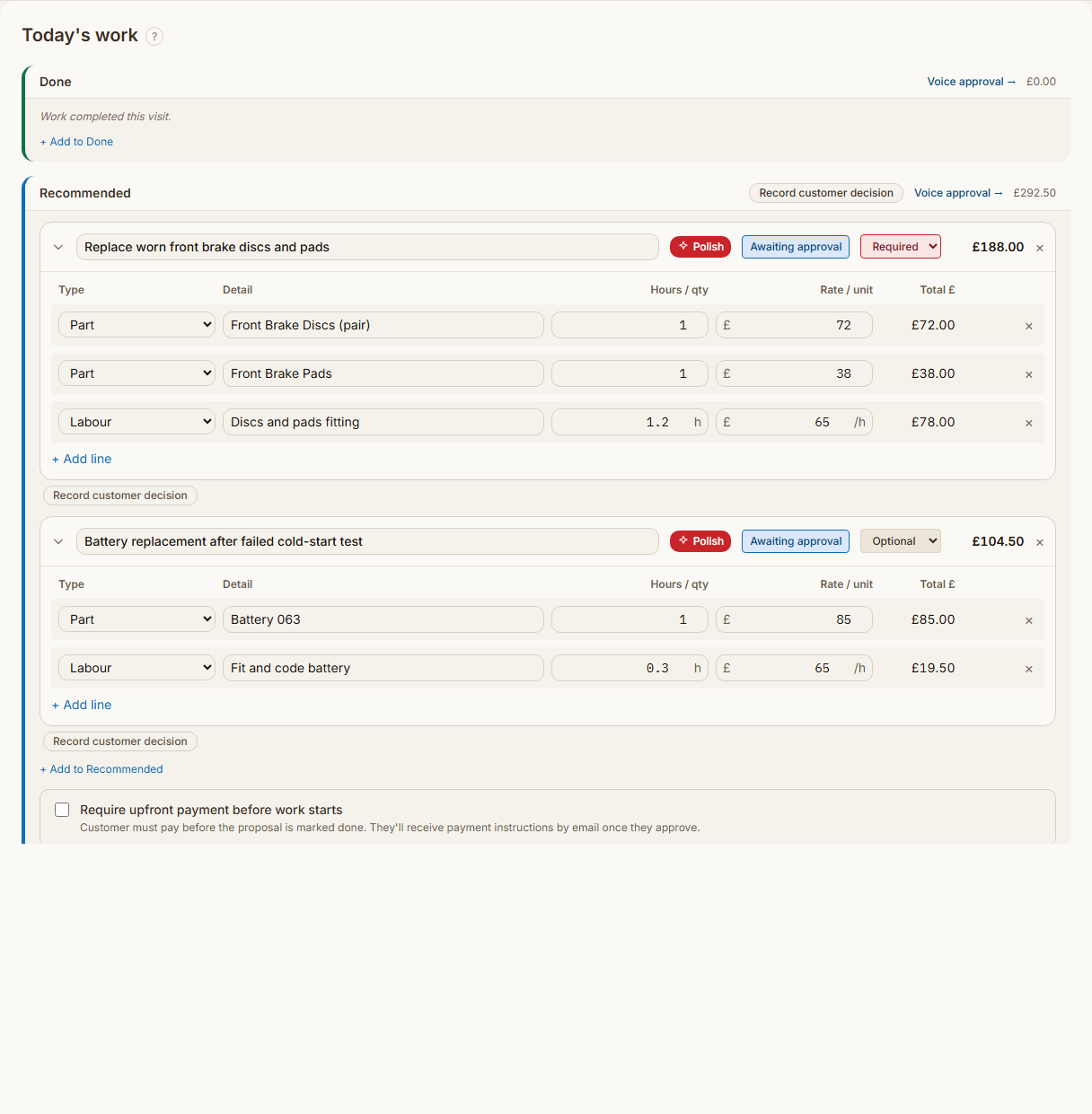Polish the brake discs job description

tap(700, 247)
